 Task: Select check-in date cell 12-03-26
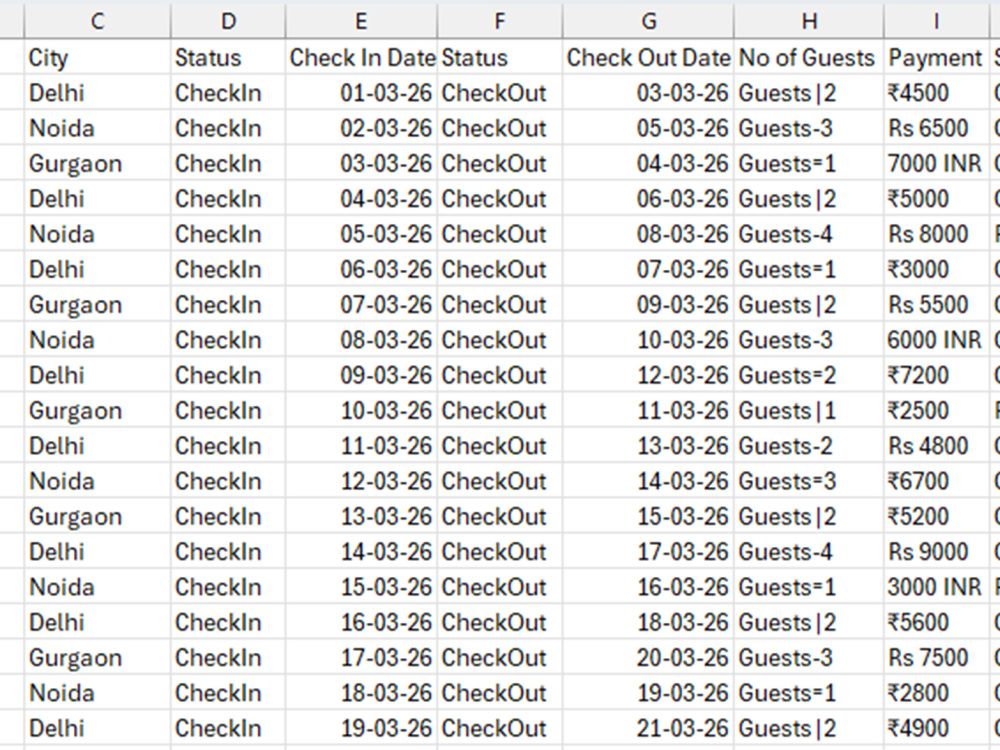pos(361,482)
